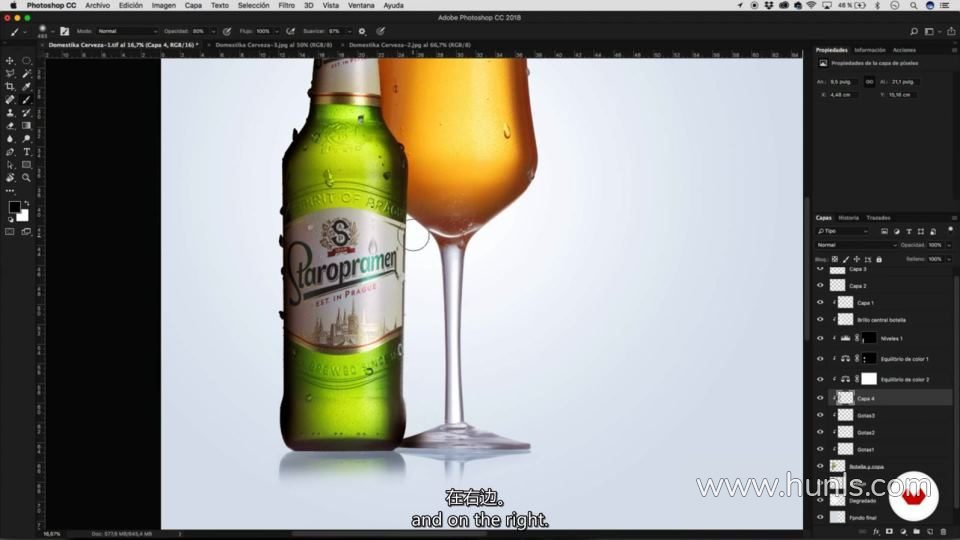Select the Healing Brush tool

click(10, 99)
